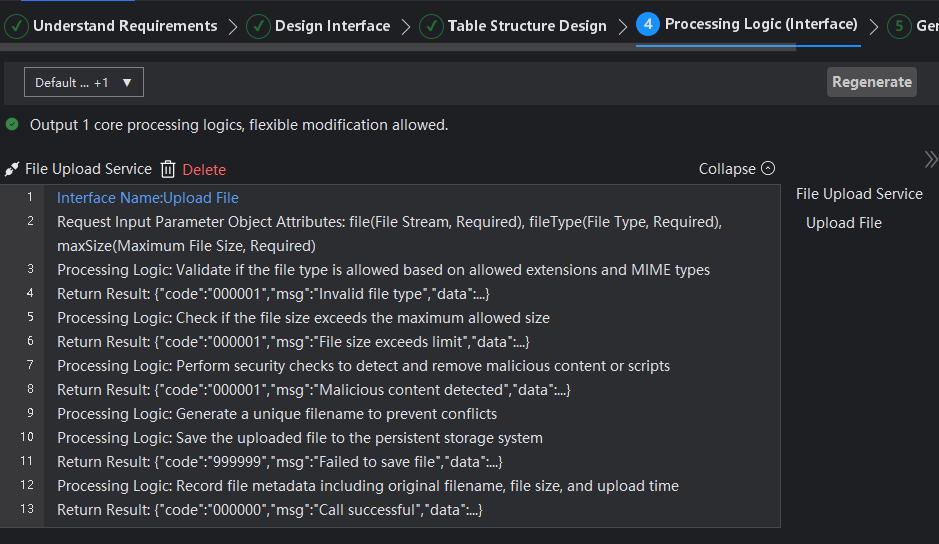Image resolution: width=939 pixels, height=544 pixels.
Task: Open the Default +1 dropdown
Action: tap(84, 83)
